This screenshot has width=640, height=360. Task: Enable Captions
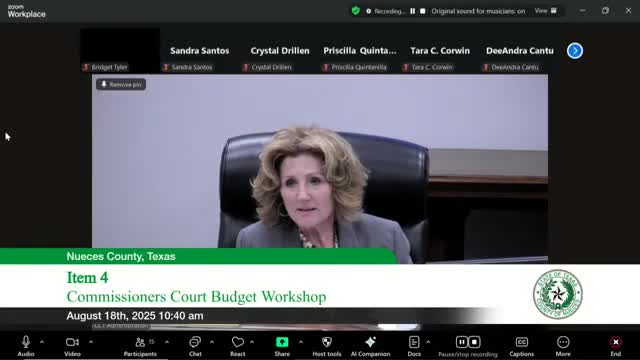pos(522,346)
